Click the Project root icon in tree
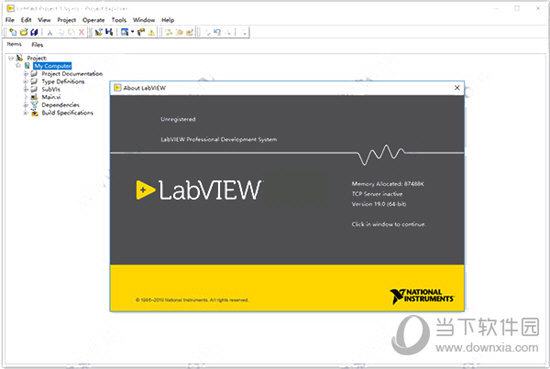The height and width of the screenshot is (369, 550). click(19, 58)
